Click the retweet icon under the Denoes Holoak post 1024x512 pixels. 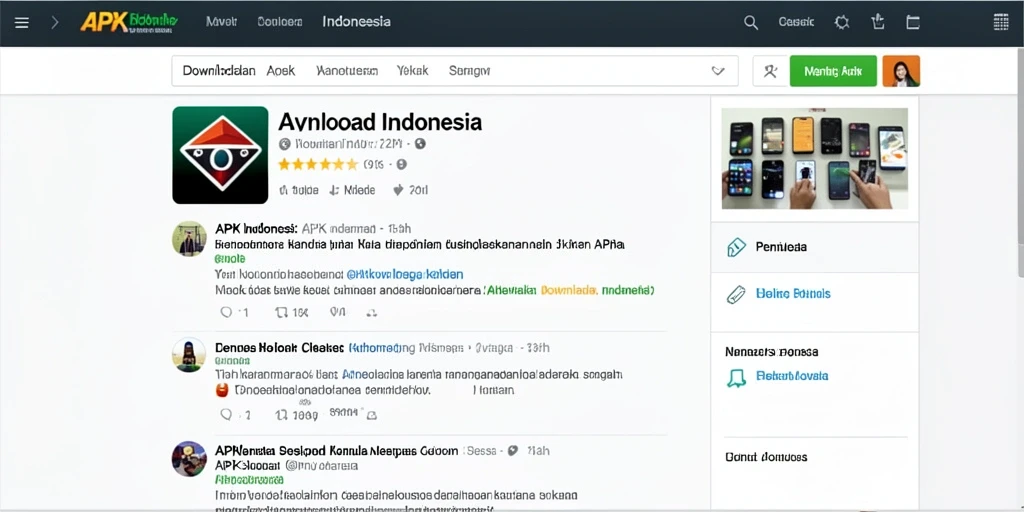coord(281,414)
